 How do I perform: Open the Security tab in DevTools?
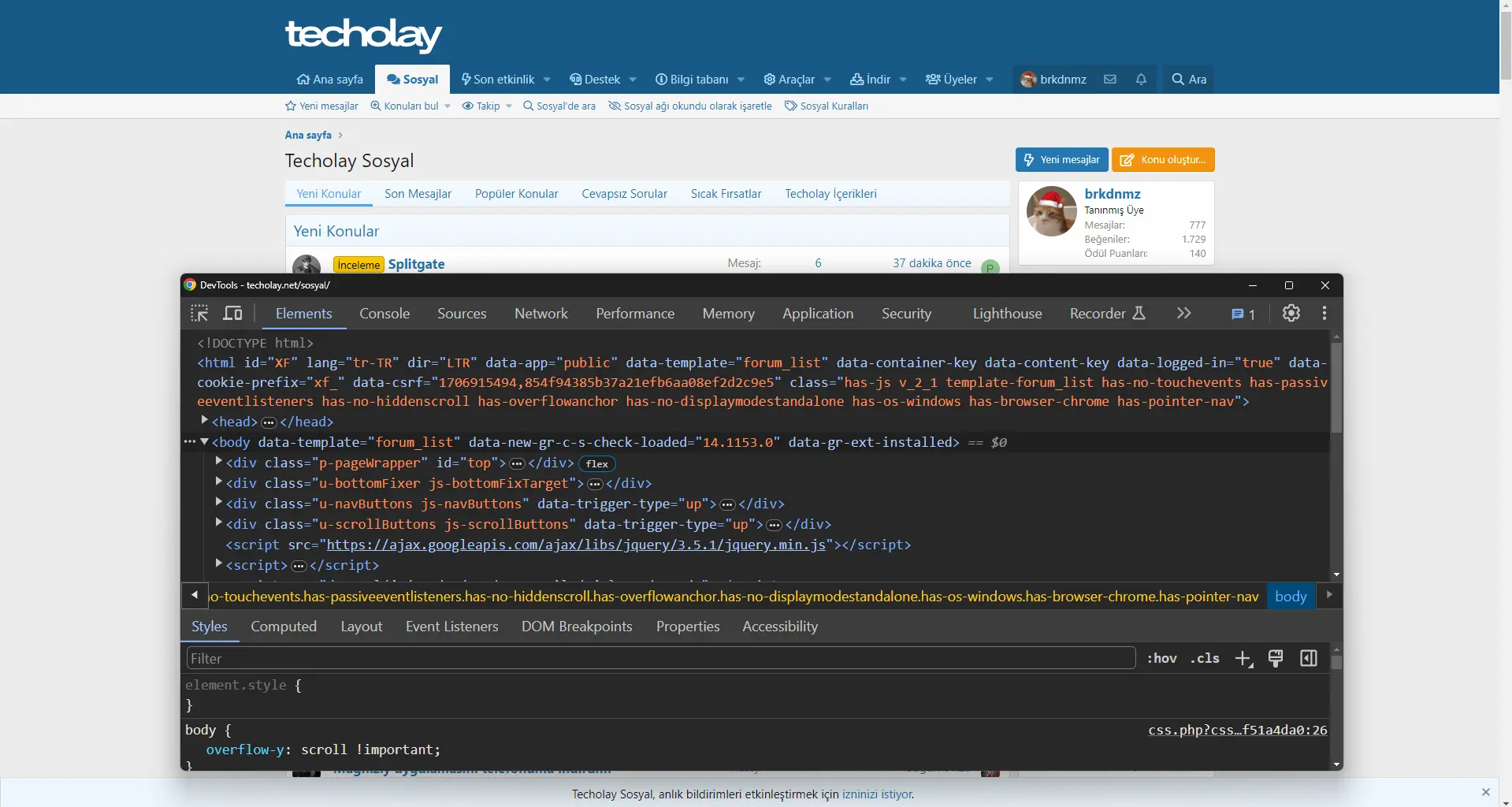(x=906, y=314)
